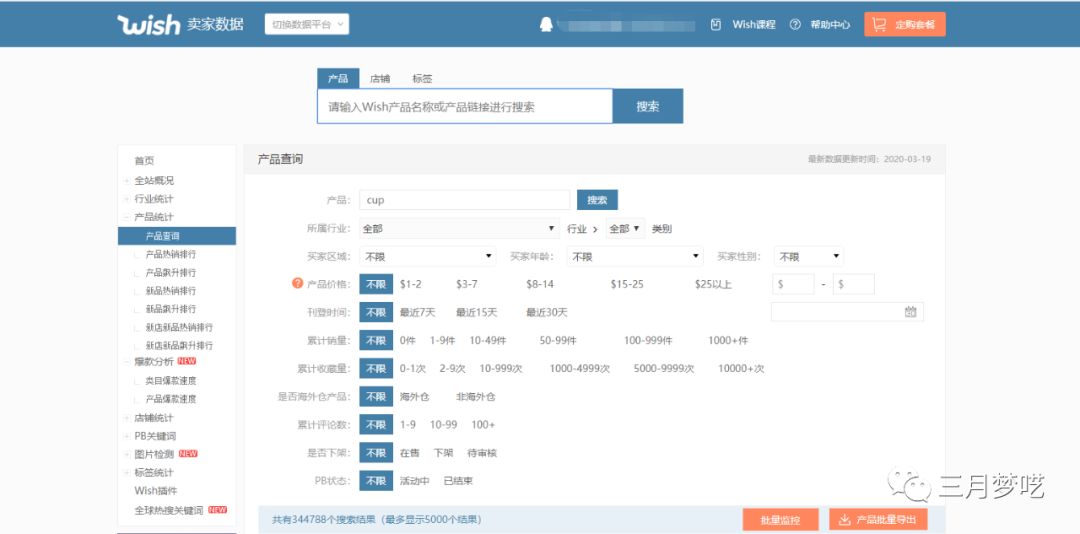Click the orange help icon beside 产品价格

pyautogui.click(x=297, y=284)
